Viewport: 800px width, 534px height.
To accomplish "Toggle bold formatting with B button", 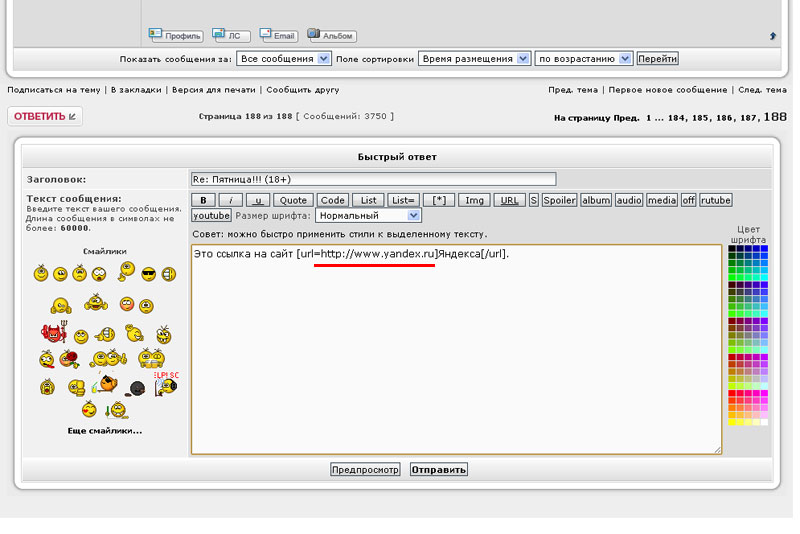I will pyautogui.click(x=203, y=200).
